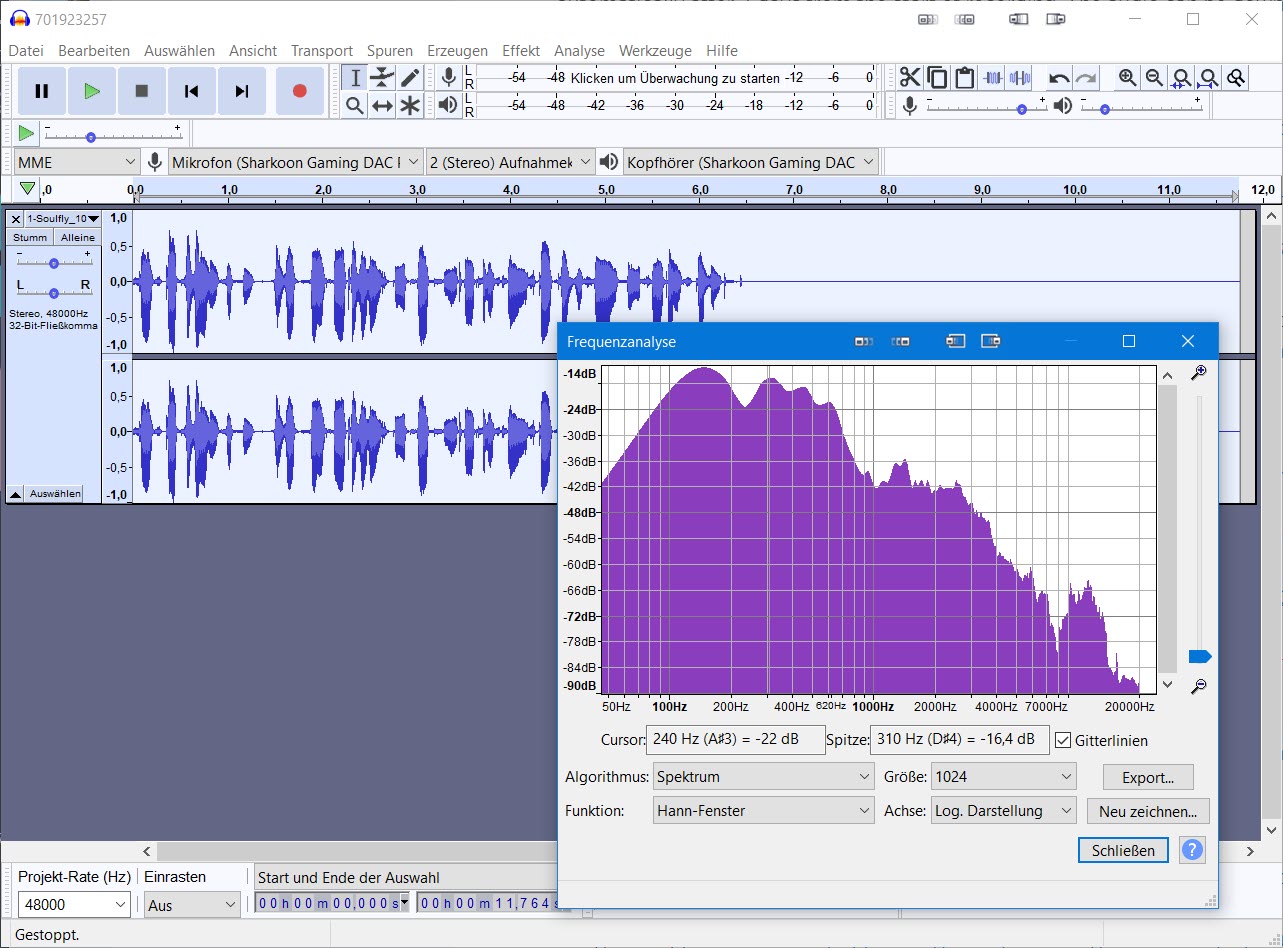Start recording with the red Record button

(x=299, y=91)
